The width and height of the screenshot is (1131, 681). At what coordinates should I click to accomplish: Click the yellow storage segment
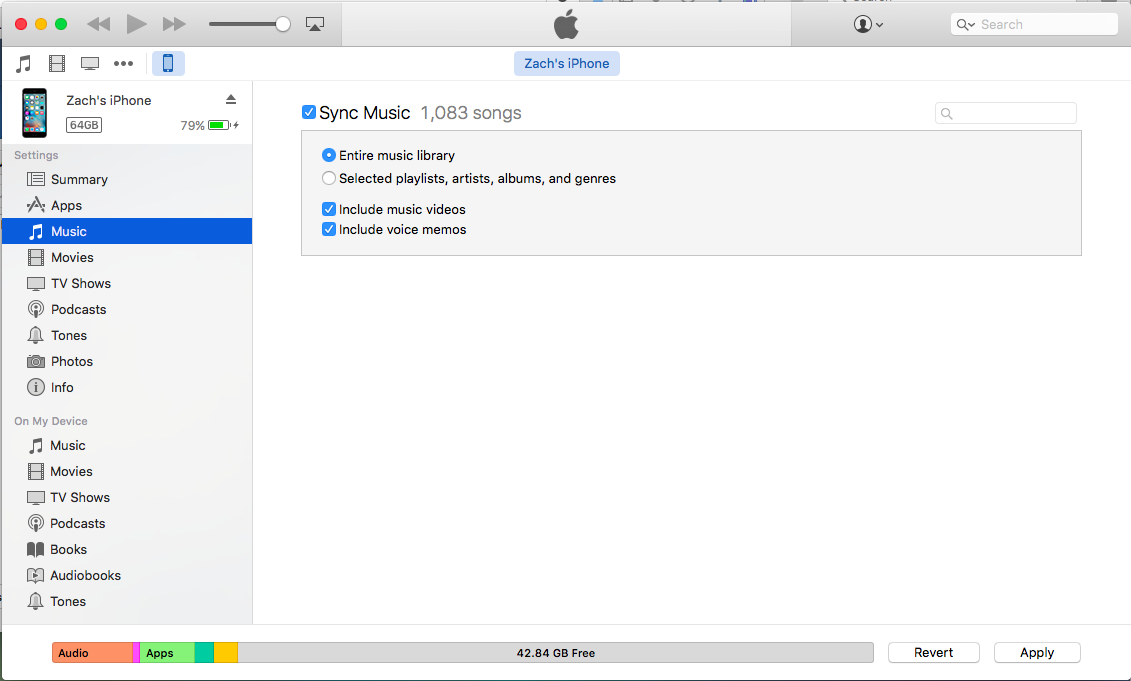click(226, 653)
